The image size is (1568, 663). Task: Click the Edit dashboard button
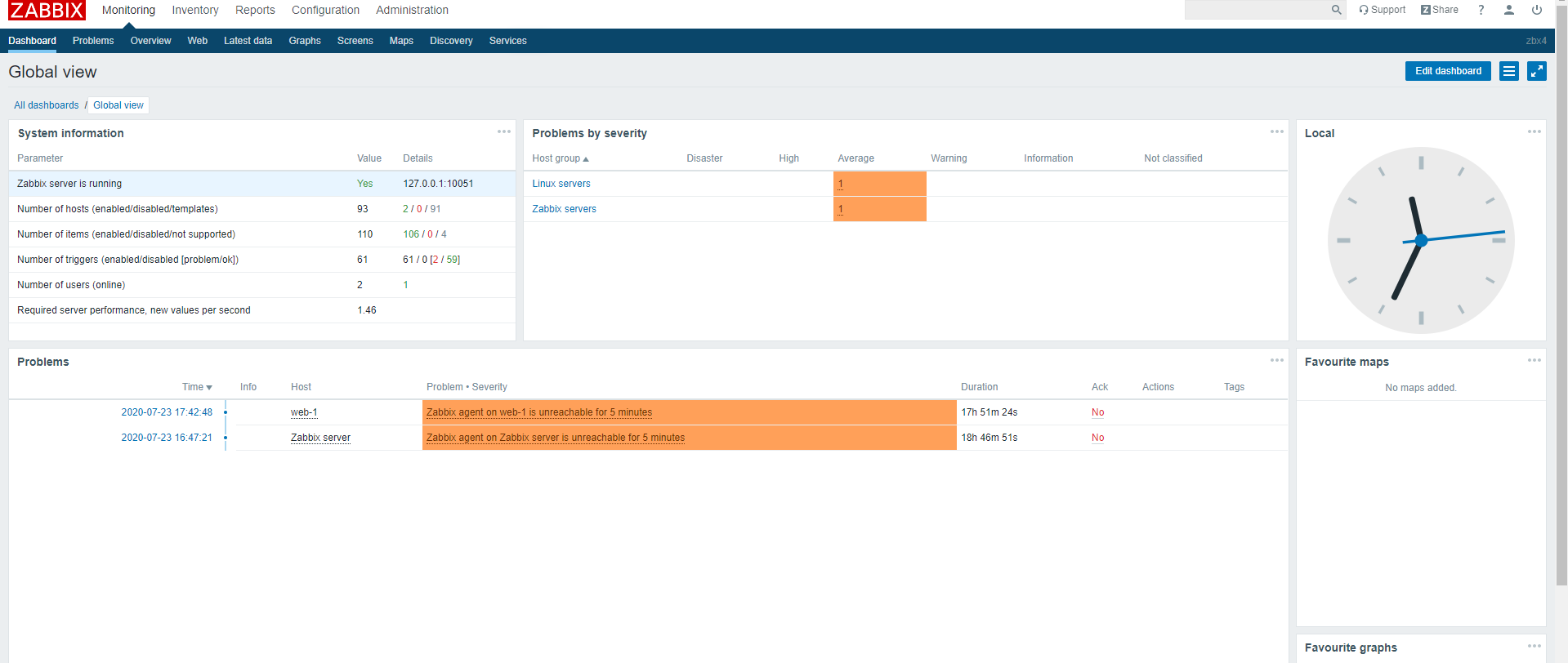tap(1448, 71)
